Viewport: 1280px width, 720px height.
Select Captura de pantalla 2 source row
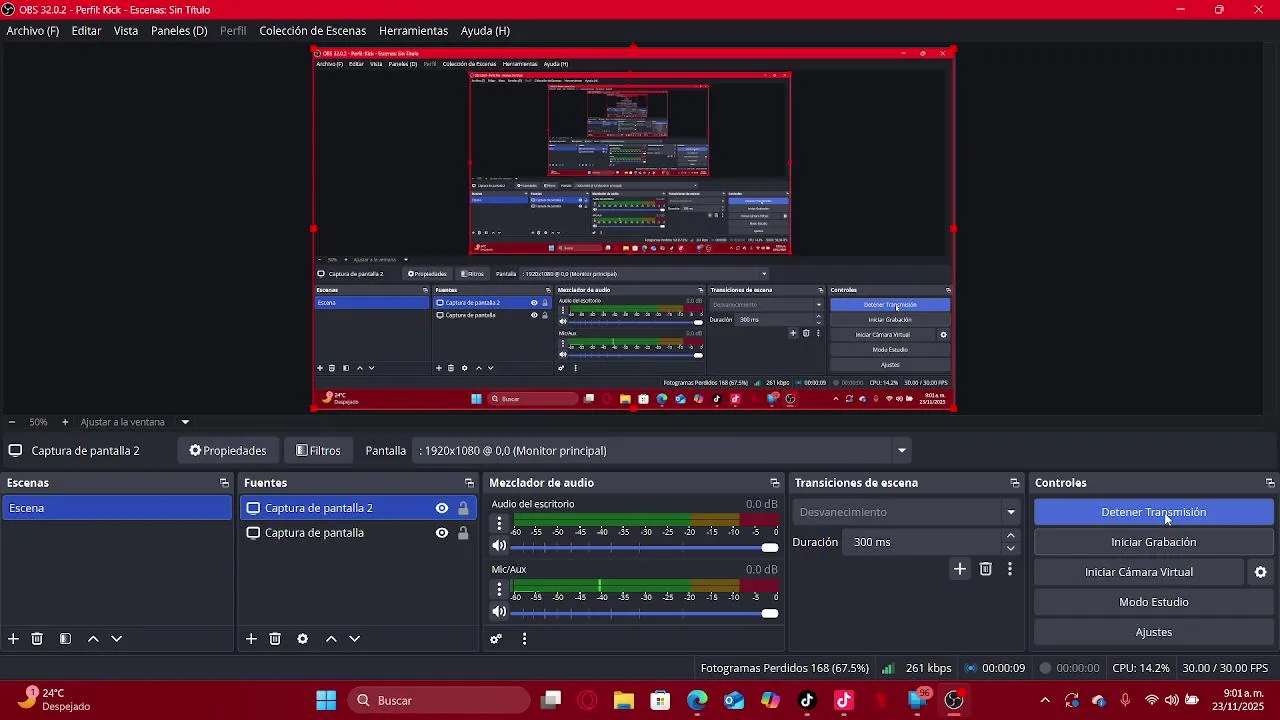pos(358,508)
